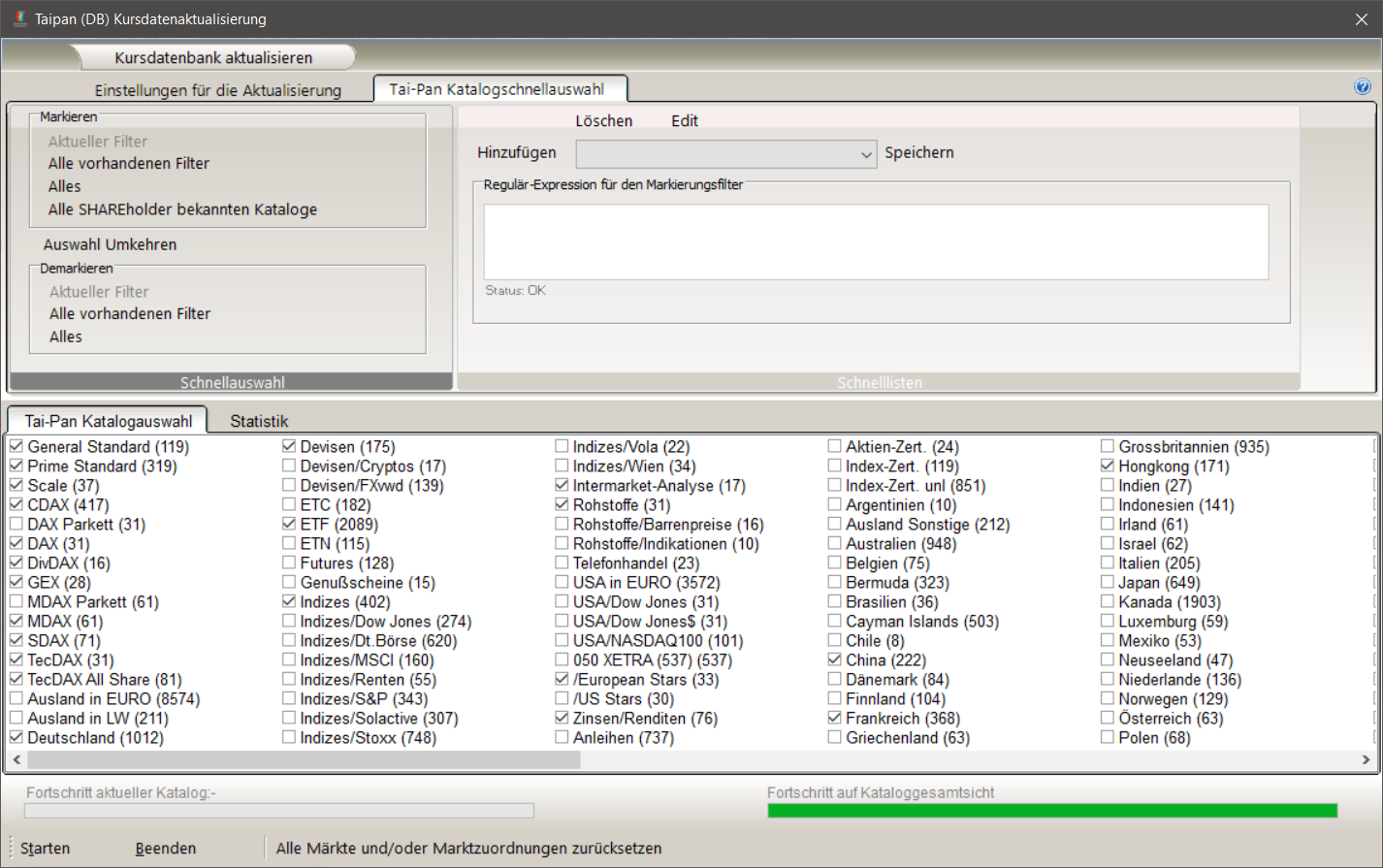This screenshot has width=1383, height=868.
Task: Uncheck Deutschland (1012) catalog
Action: pyautogui.click(x=16, y=738)
